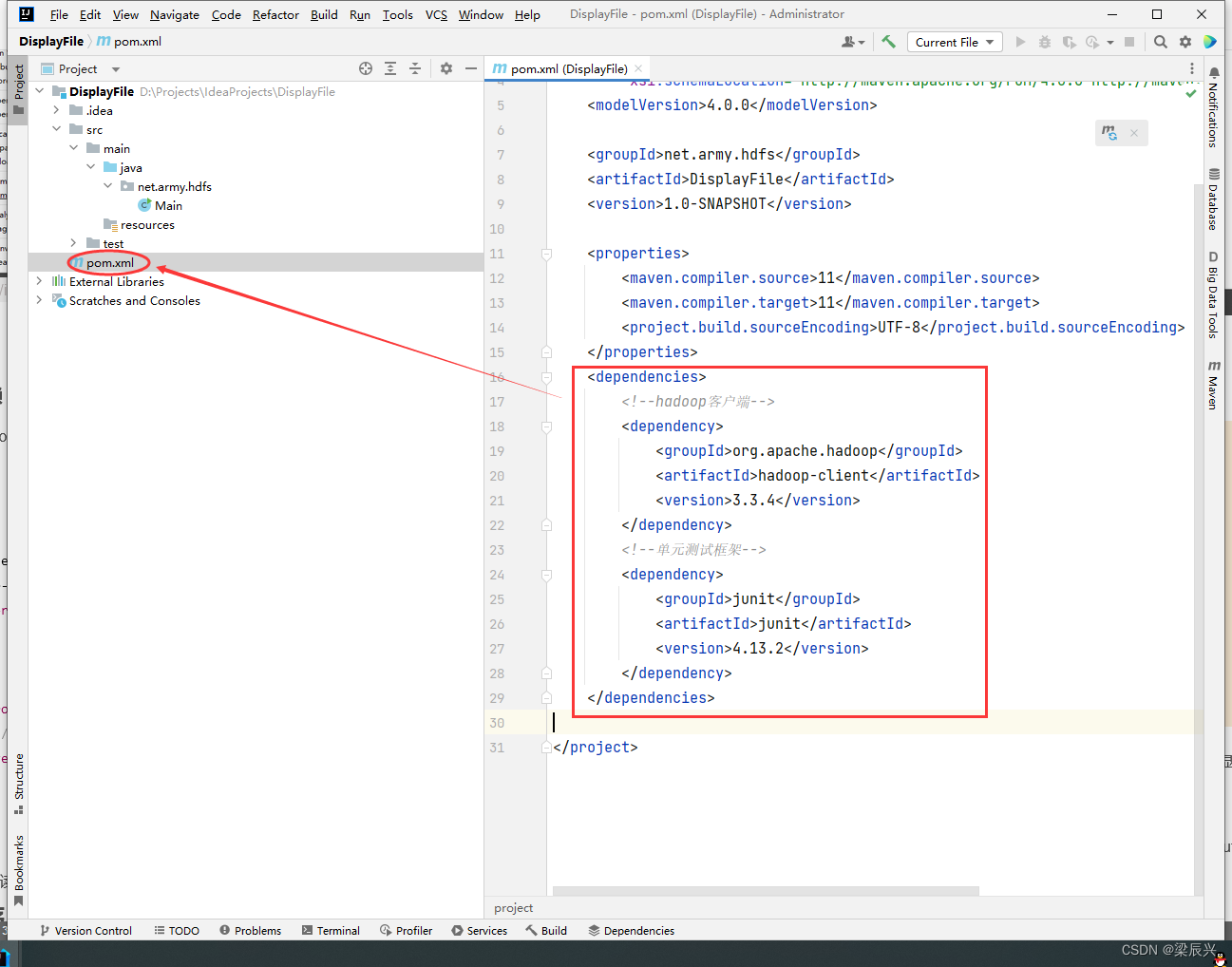1232x967 pixels.
Task: Open the user account icon dropdown
Action: point(853,42)
